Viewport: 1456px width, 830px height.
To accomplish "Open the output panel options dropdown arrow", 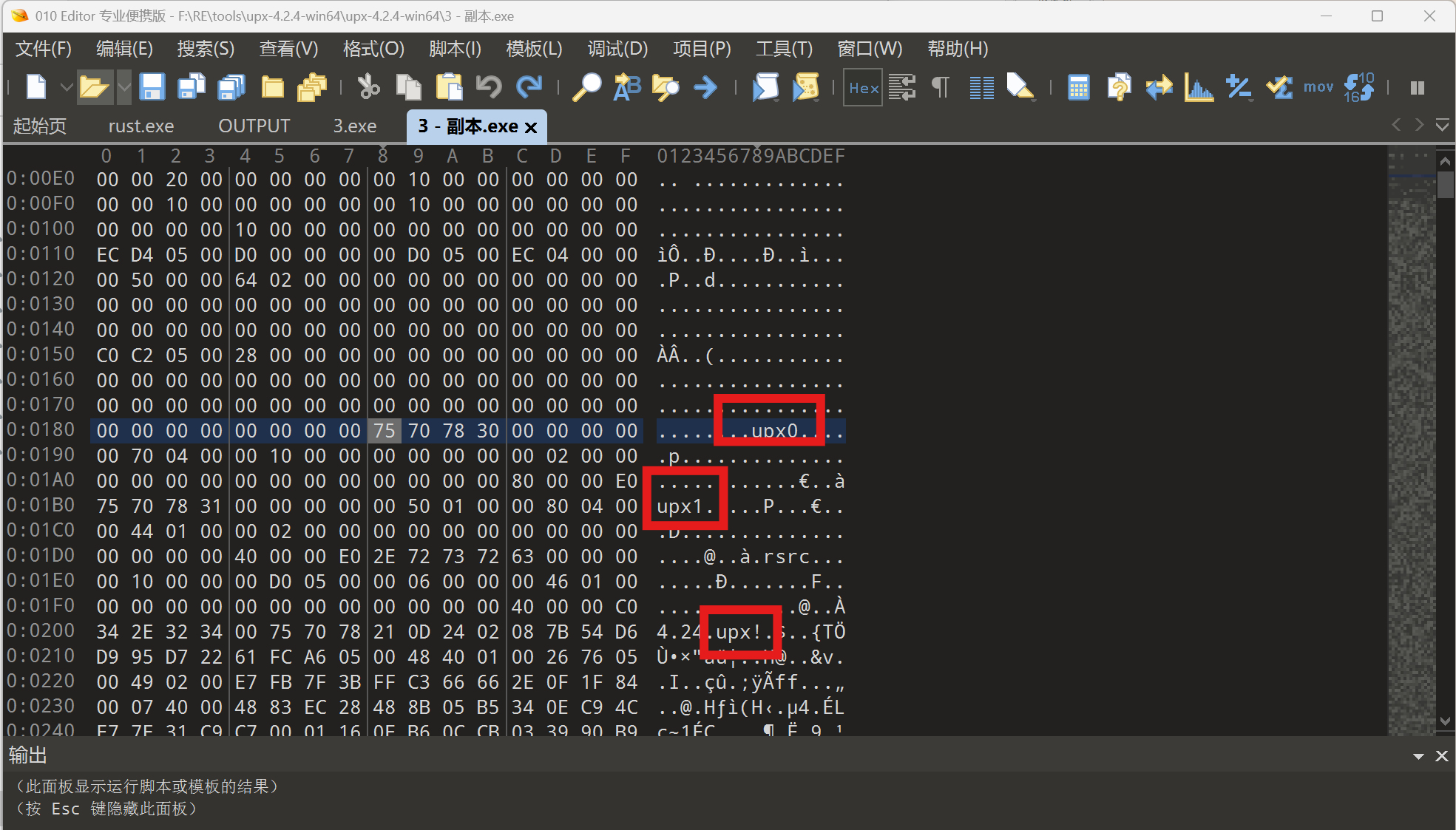I will coord(1418,755).
